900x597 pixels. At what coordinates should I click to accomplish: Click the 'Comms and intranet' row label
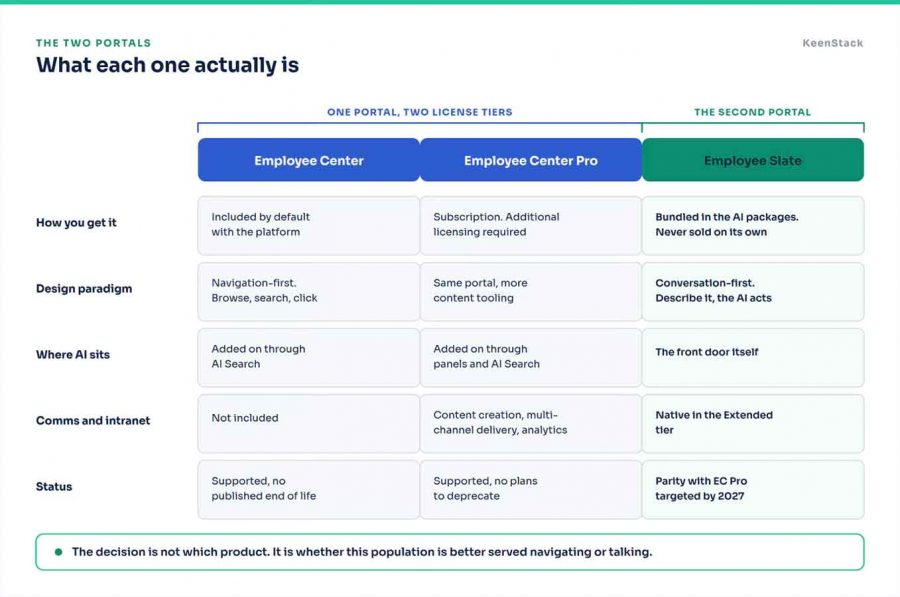click(92, 421)
